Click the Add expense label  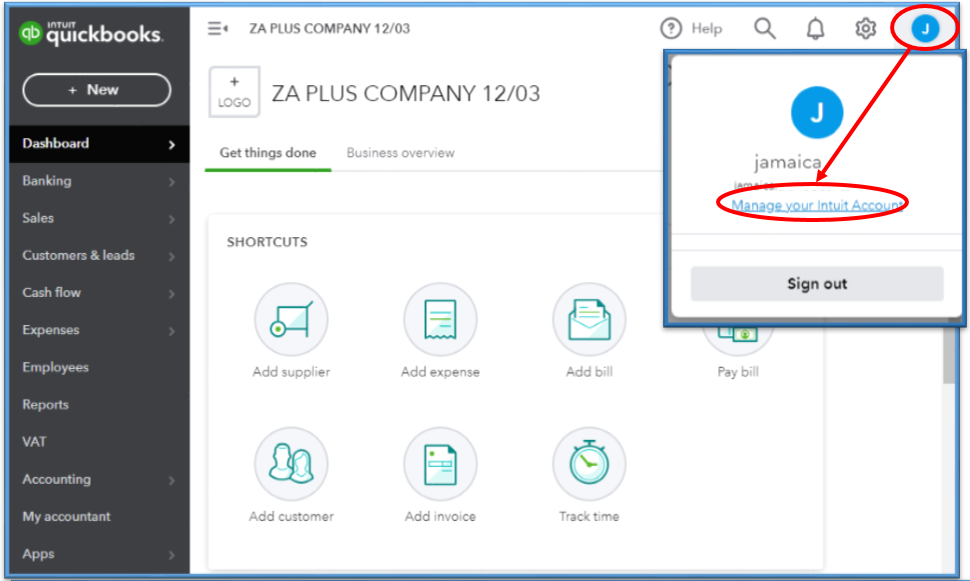(440, 372)
